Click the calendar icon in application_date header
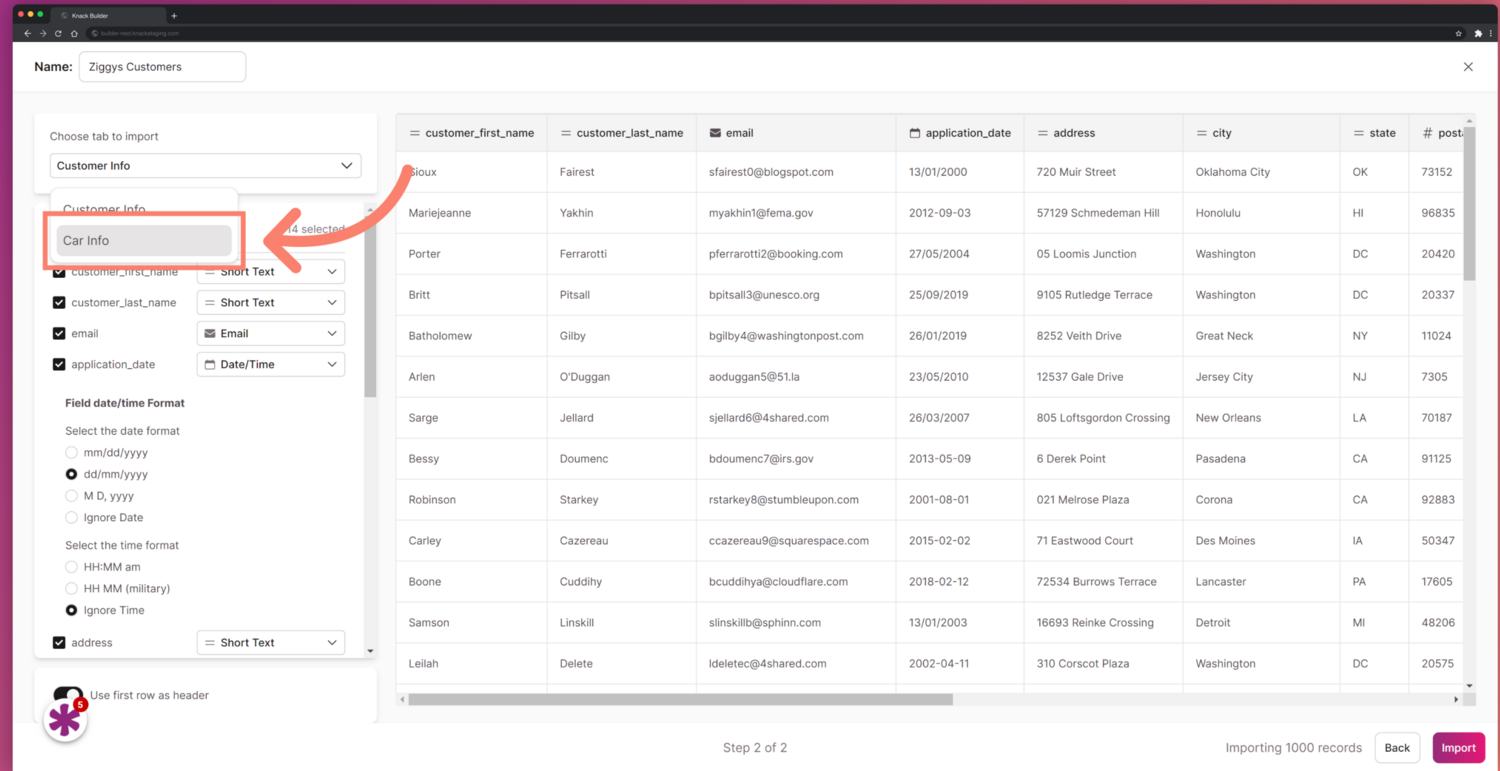This screenshot has height=771, width=1500. [915, 133]
